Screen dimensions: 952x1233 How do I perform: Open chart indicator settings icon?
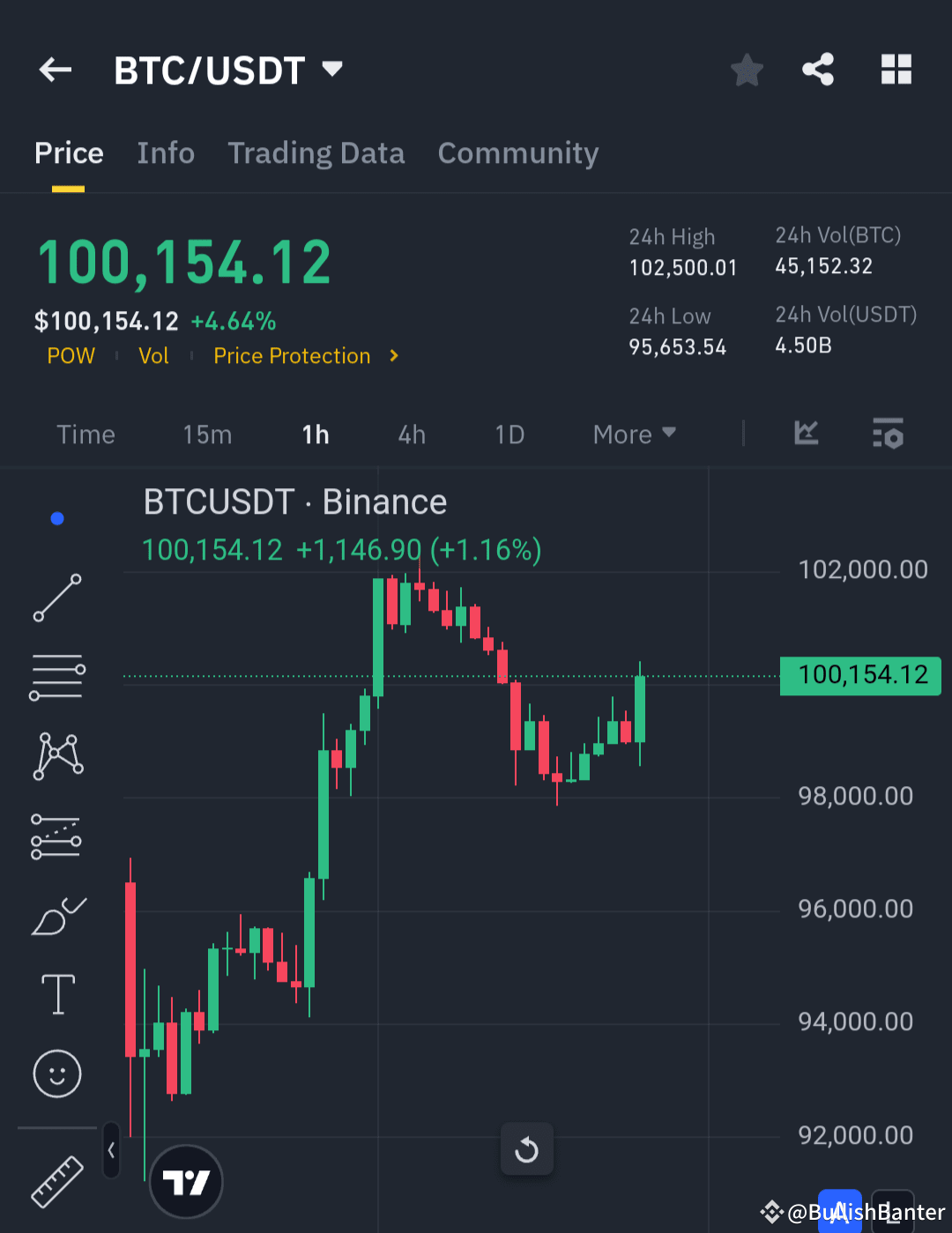point(888,434)
